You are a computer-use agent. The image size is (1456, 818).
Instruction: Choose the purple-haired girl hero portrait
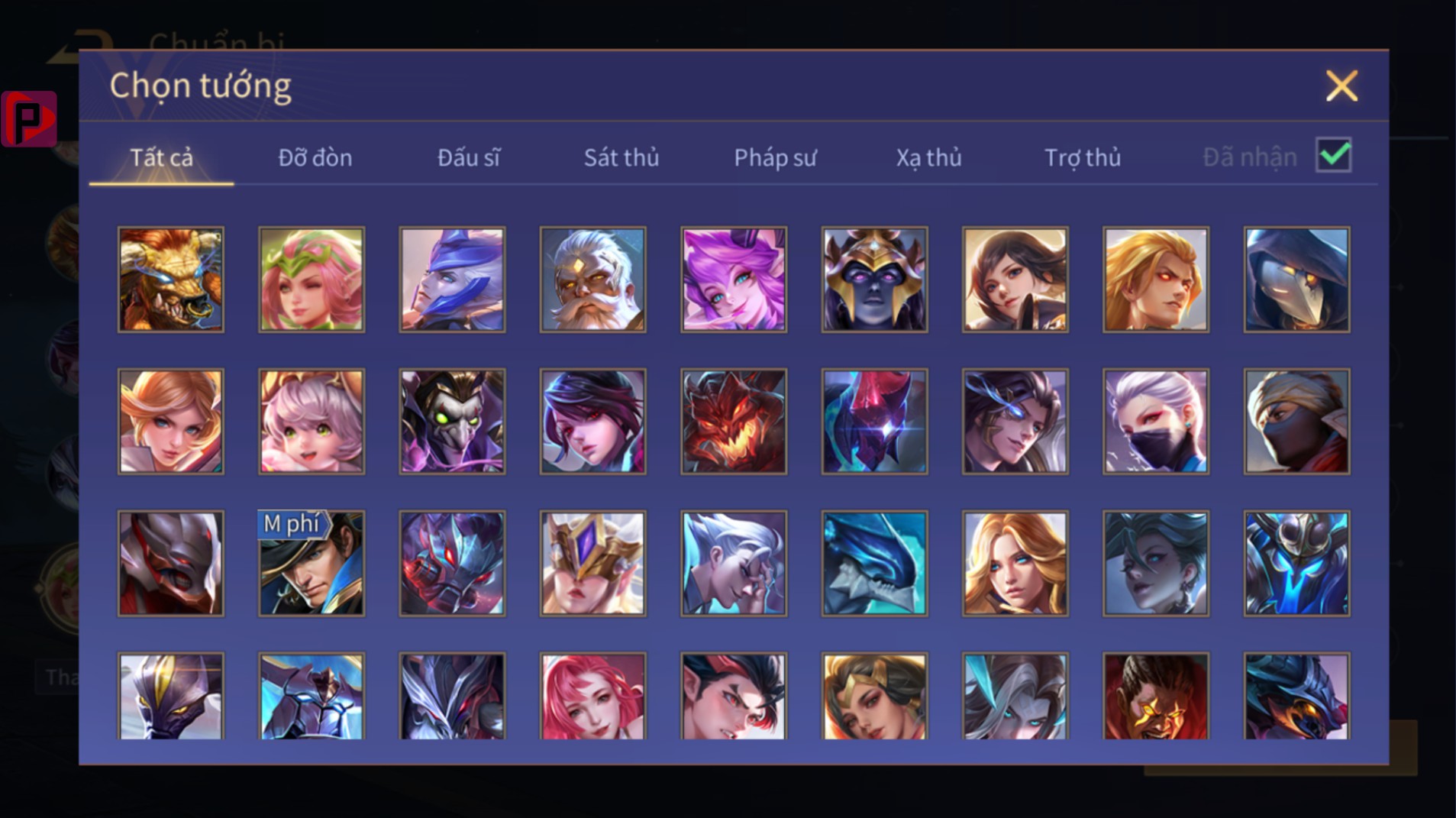(x=733, y=280)
